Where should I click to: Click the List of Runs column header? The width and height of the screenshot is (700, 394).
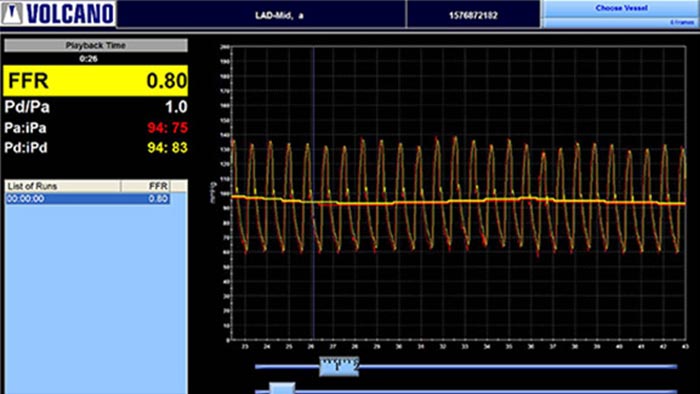62,186
